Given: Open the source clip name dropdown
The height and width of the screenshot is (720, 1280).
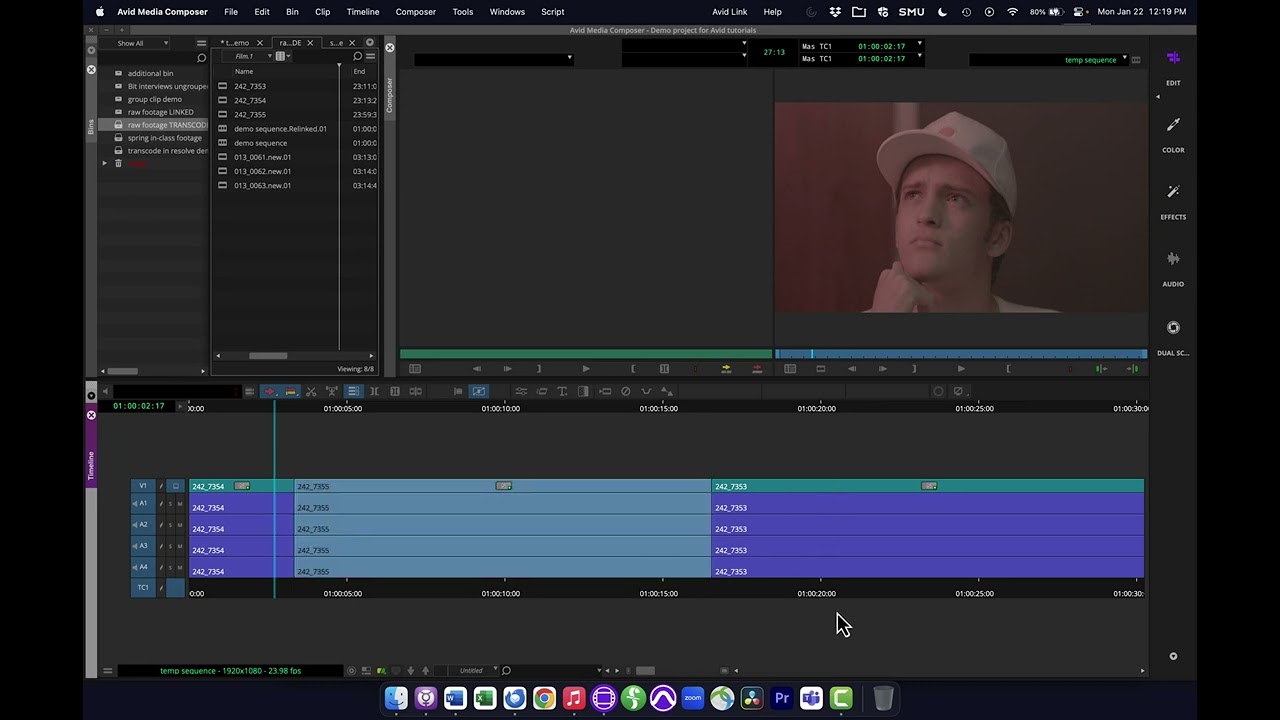Looking at the screenshot, I should [493, 58].
